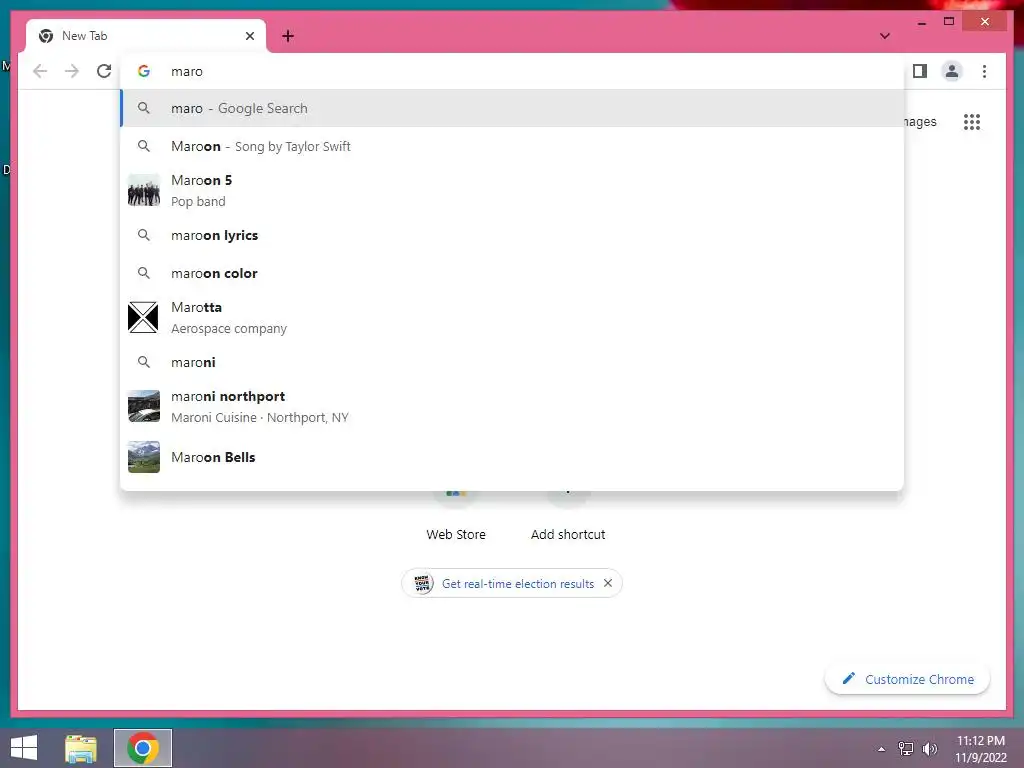Screen dimensions: 1024x768
Task: Pick the 'maroon color' suggestion
Action: tap(512, 273)
